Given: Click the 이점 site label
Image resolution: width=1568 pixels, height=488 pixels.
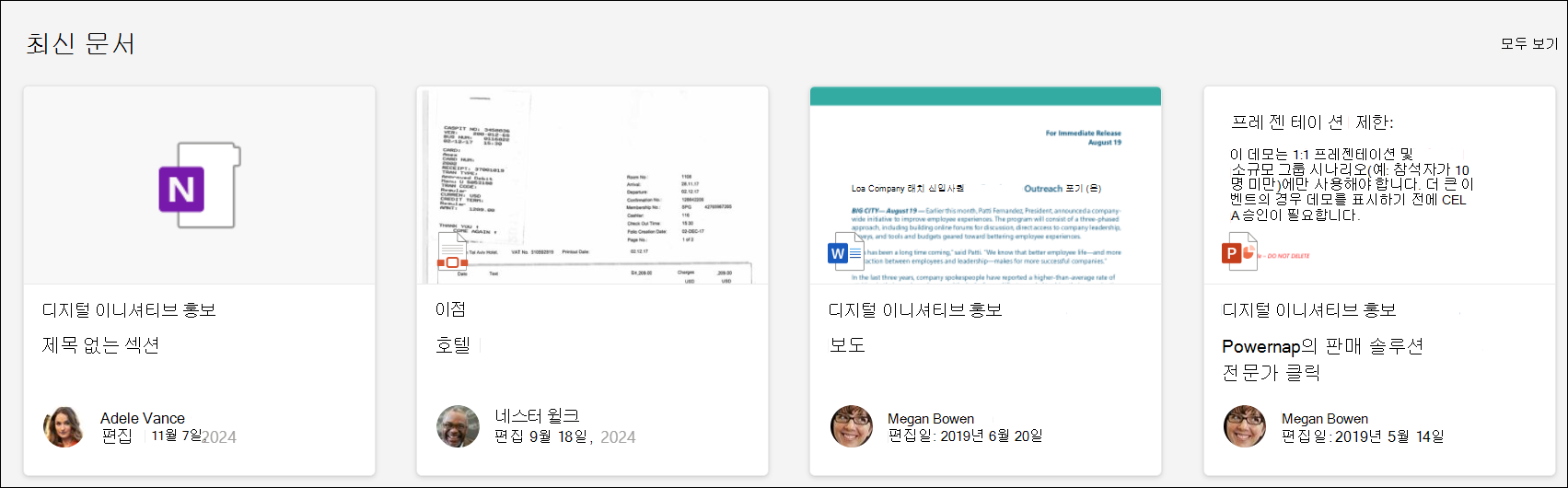Looking at the screenshot, I should pyautogui.click(x=451, y=310).
